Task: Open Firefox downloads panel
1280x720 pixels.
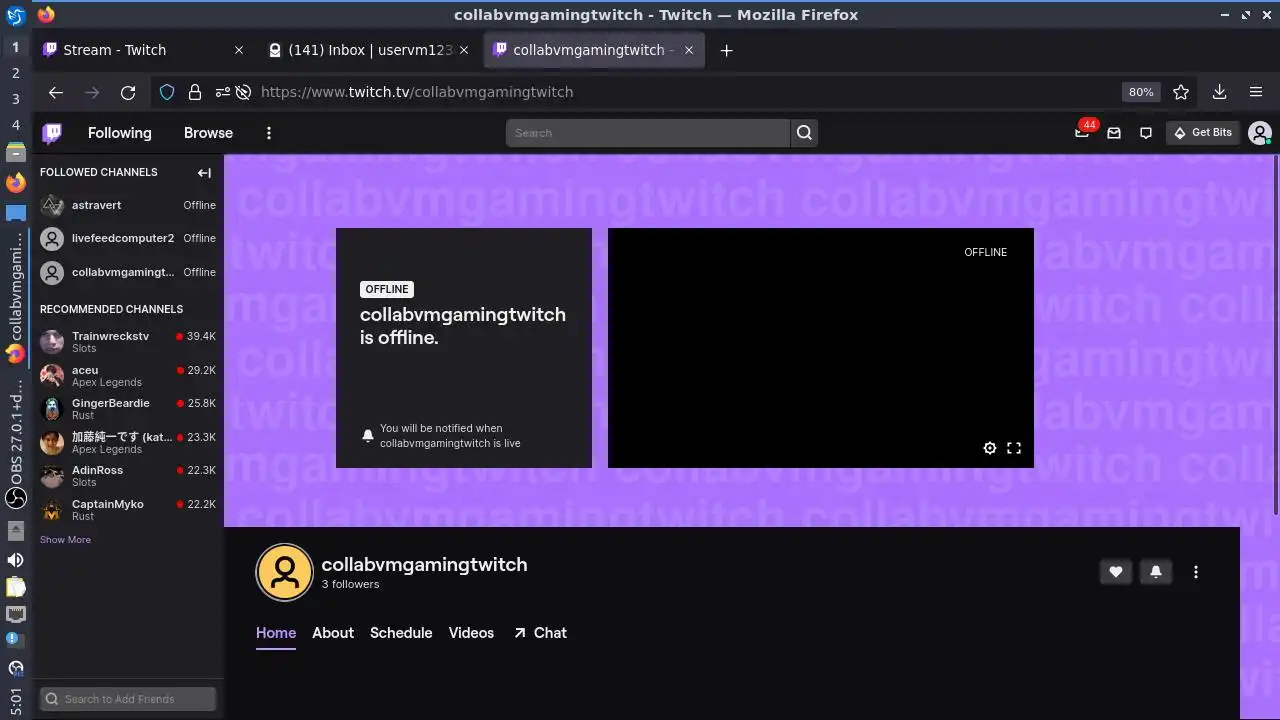Action: (1219, 92)
